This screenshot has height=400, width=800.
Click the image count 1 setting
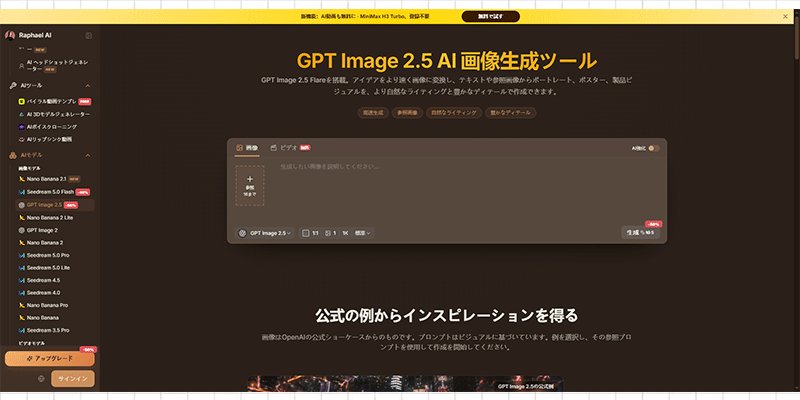pyautogui.click(x=331, y=233)
